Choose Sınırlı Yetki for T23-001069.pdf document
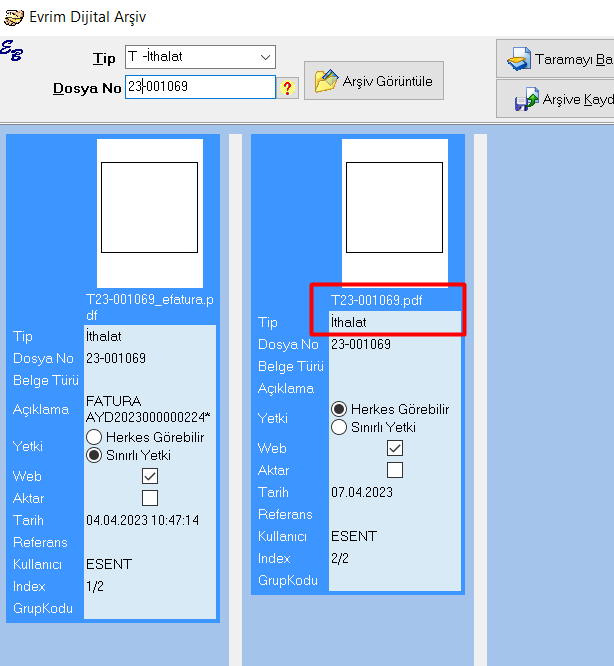The height and width of the screenshot is (666, 614). (340, 427)
